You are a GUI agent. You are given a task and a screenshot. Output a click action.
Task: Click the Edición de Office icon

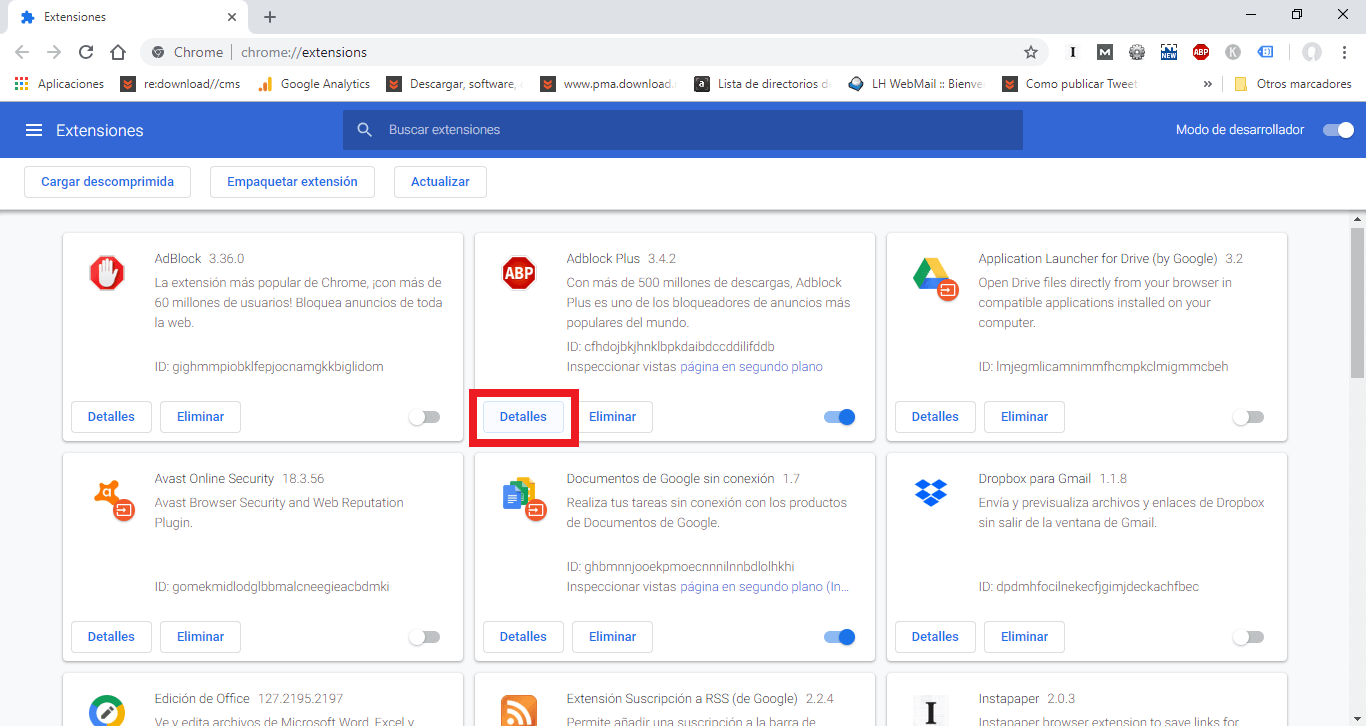coord(106,710)
